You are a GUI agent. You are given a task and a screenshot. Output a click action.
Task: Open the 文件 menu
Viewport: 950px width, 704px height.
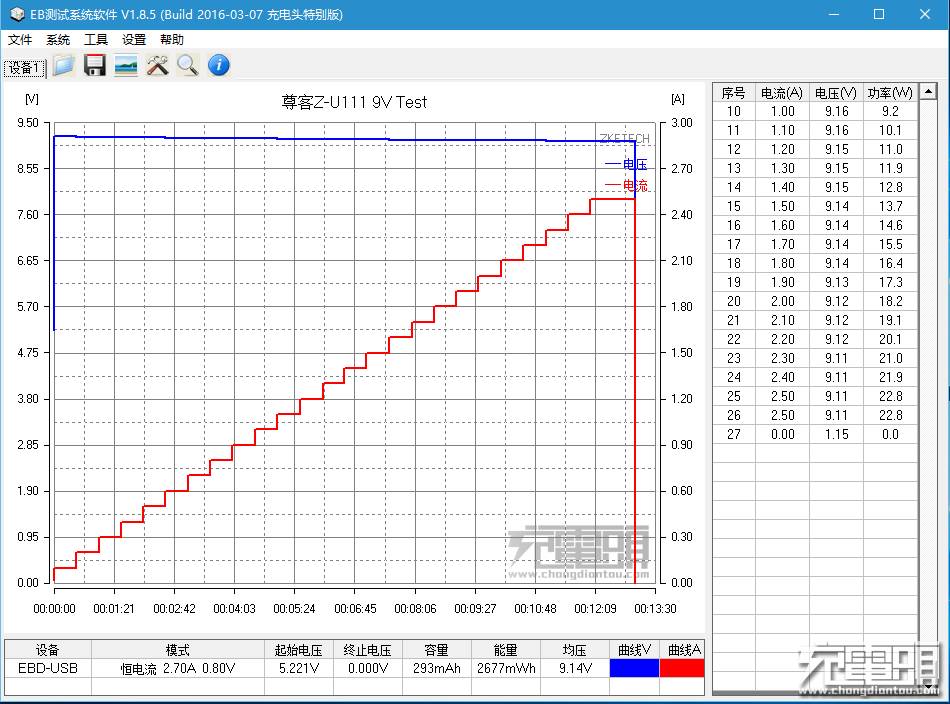click(20, 39)
